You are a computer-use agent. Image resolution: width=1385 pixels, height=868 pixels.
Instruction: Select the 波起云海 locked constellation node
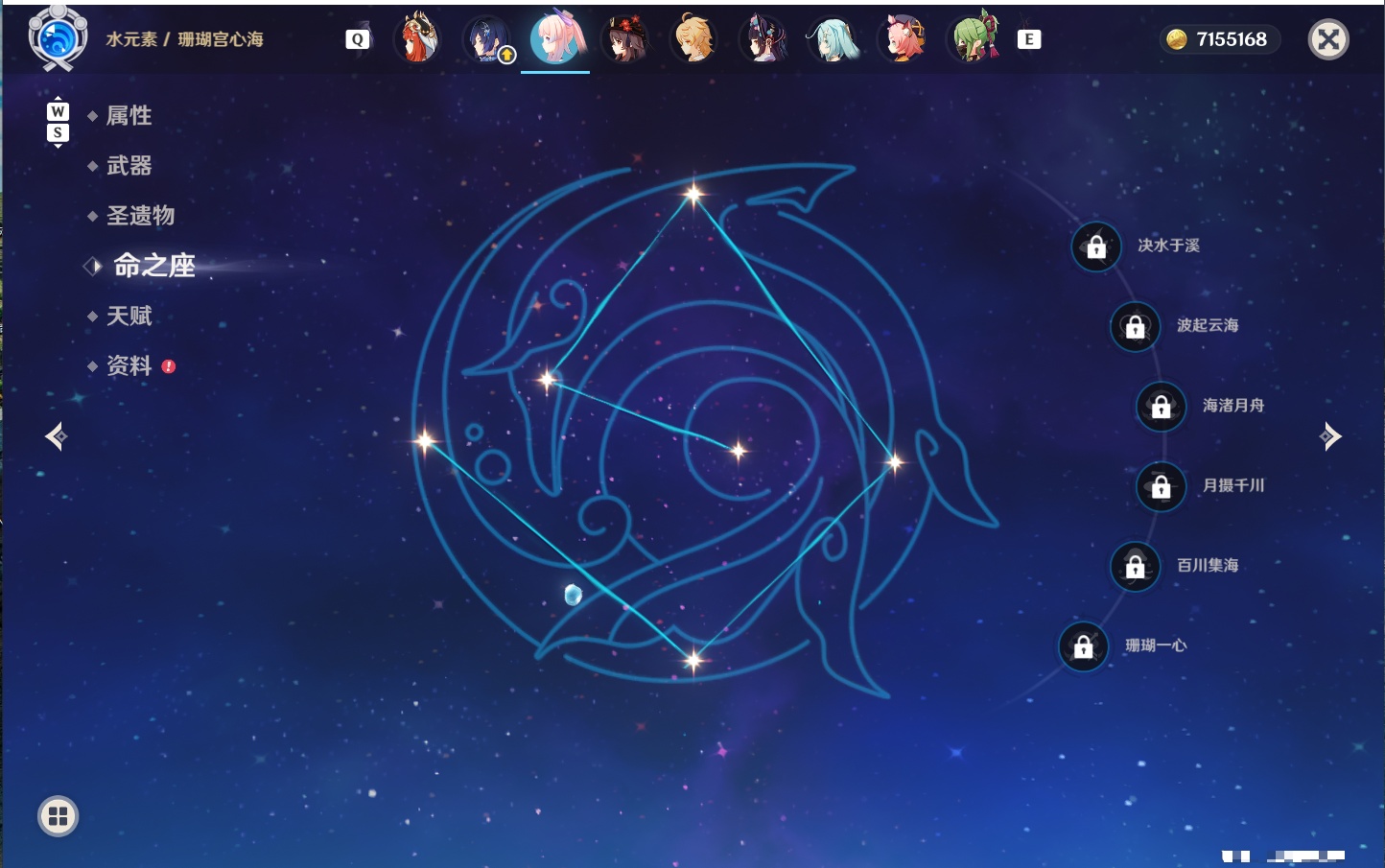pos(1136,327)
